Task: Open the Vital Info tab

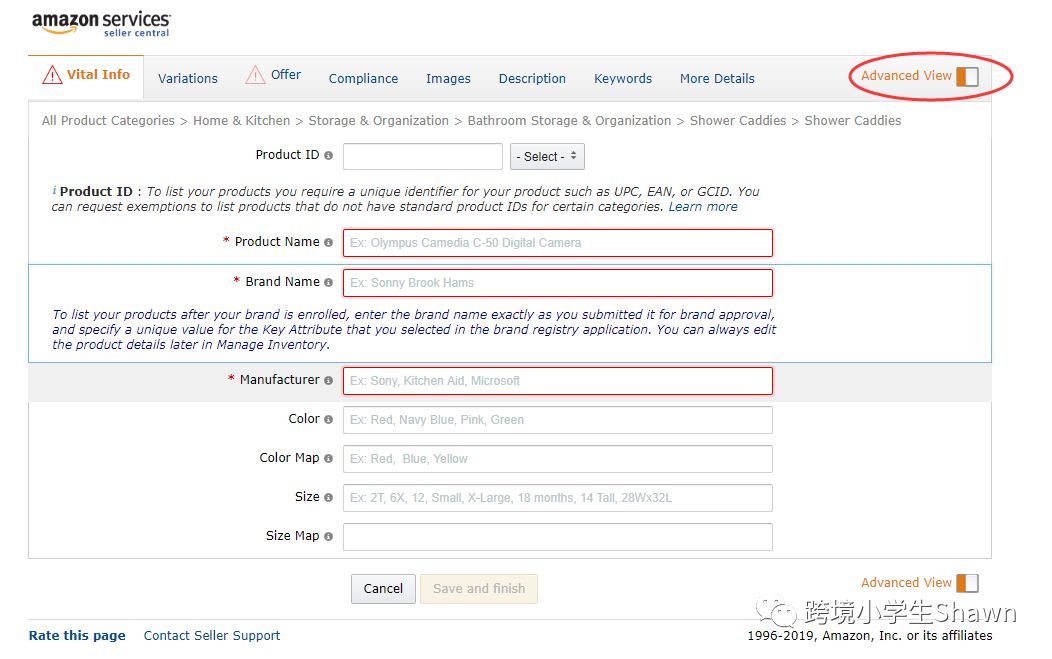Action: [x=86, y=75]
